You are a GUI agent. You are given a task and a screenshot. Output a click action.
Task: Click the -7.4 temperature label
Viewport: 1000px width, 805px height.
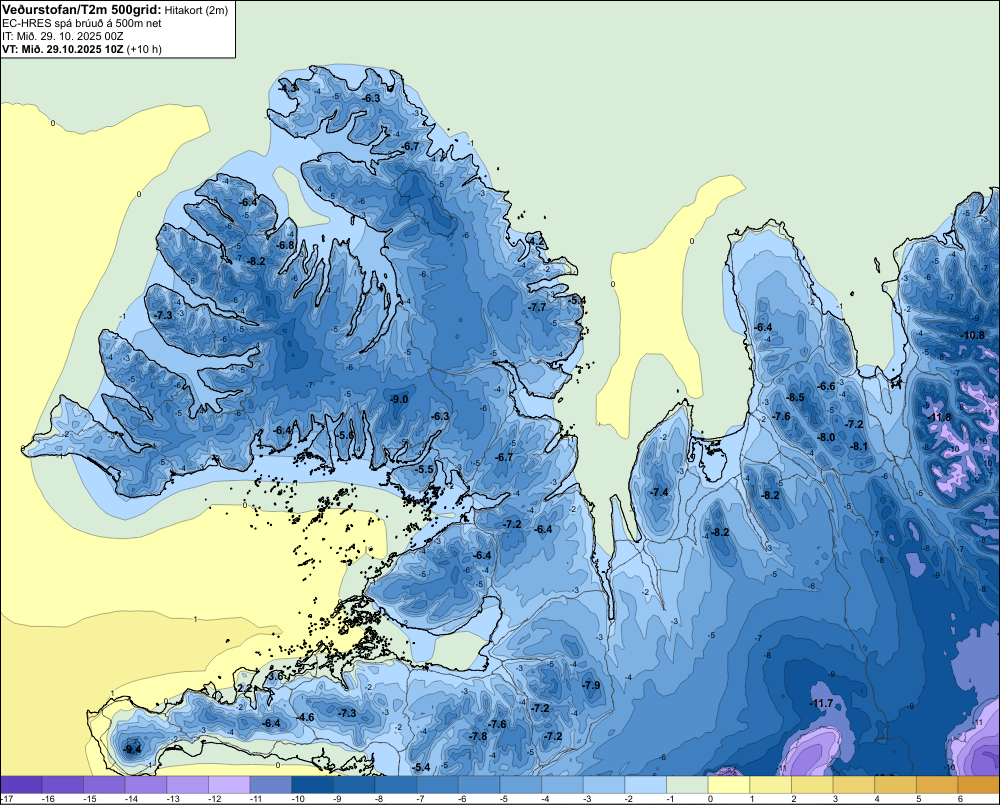(659, 492)
